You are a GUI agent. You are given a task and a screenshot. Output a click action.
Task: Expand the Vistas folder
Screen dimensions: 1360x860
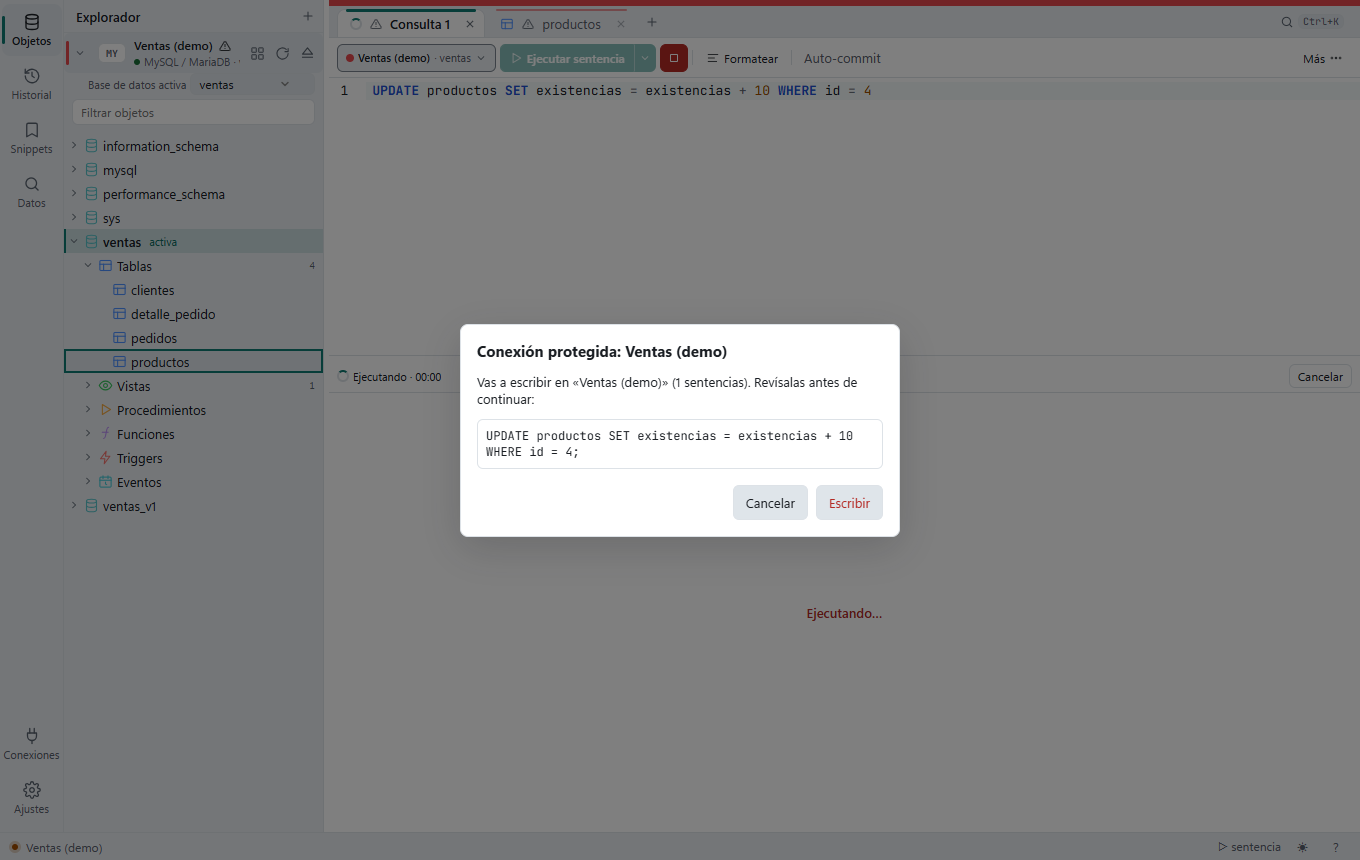(x=88, y=386)
